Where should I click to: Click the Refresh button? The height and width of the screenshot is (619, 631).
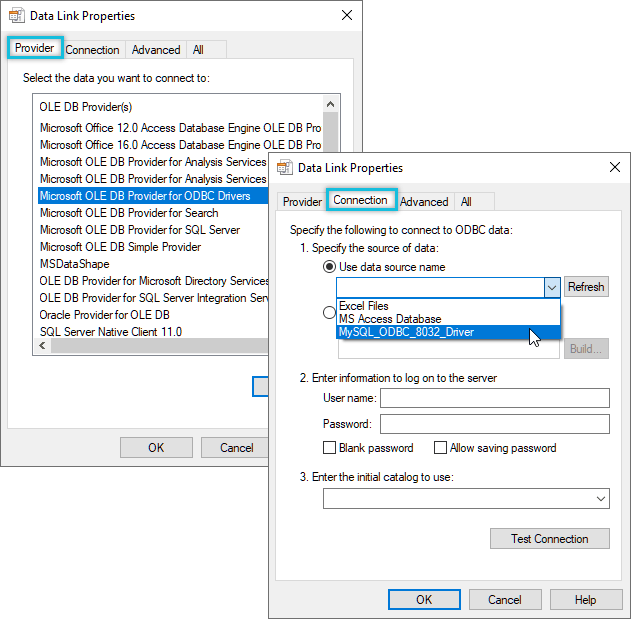point(586,287)
